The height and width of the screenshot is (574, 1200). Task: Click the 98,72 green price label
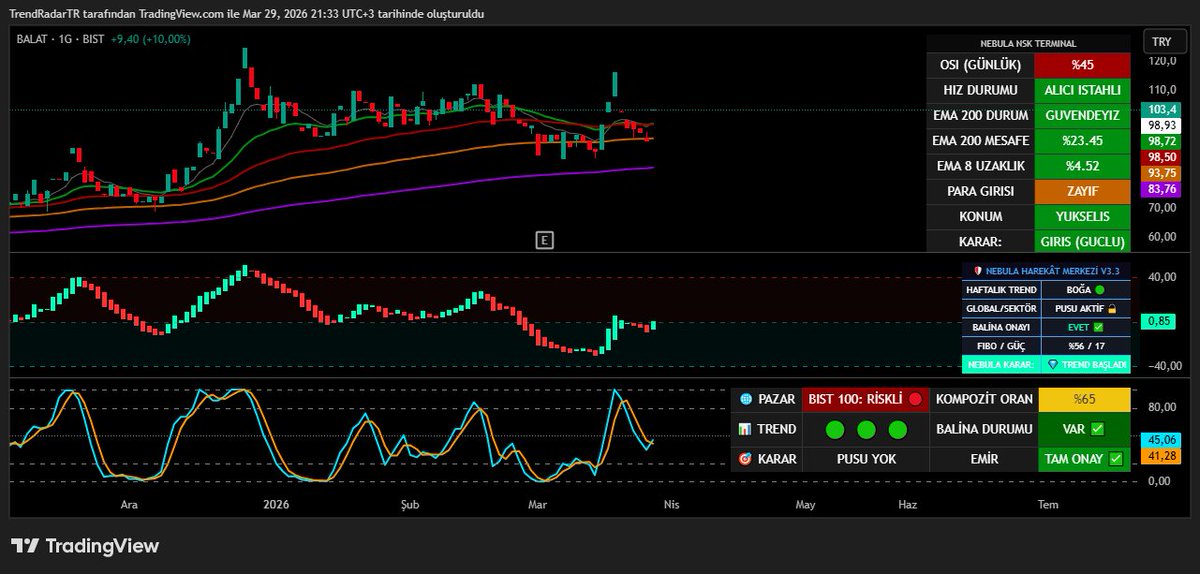point(1162,142)
